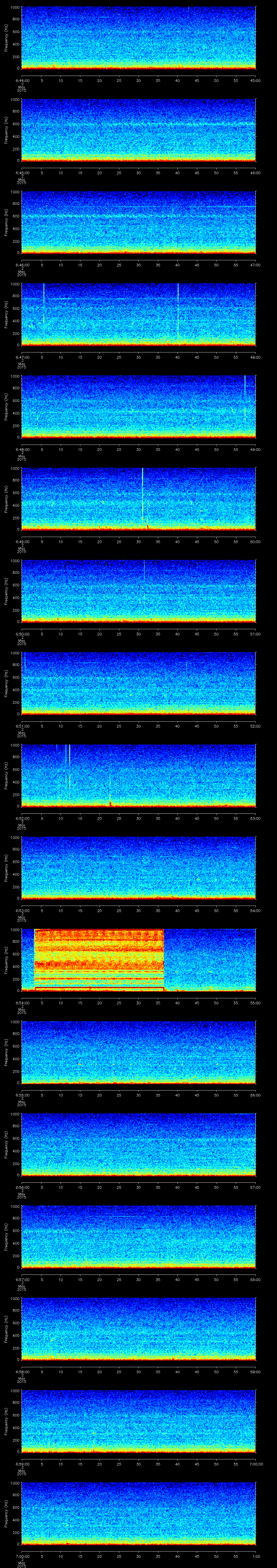Click the Frequency (Hz) axis label of 6:54 panel
Image resolution: width=277 pixels, height=1568 pixels.
(x=6, y=959)
